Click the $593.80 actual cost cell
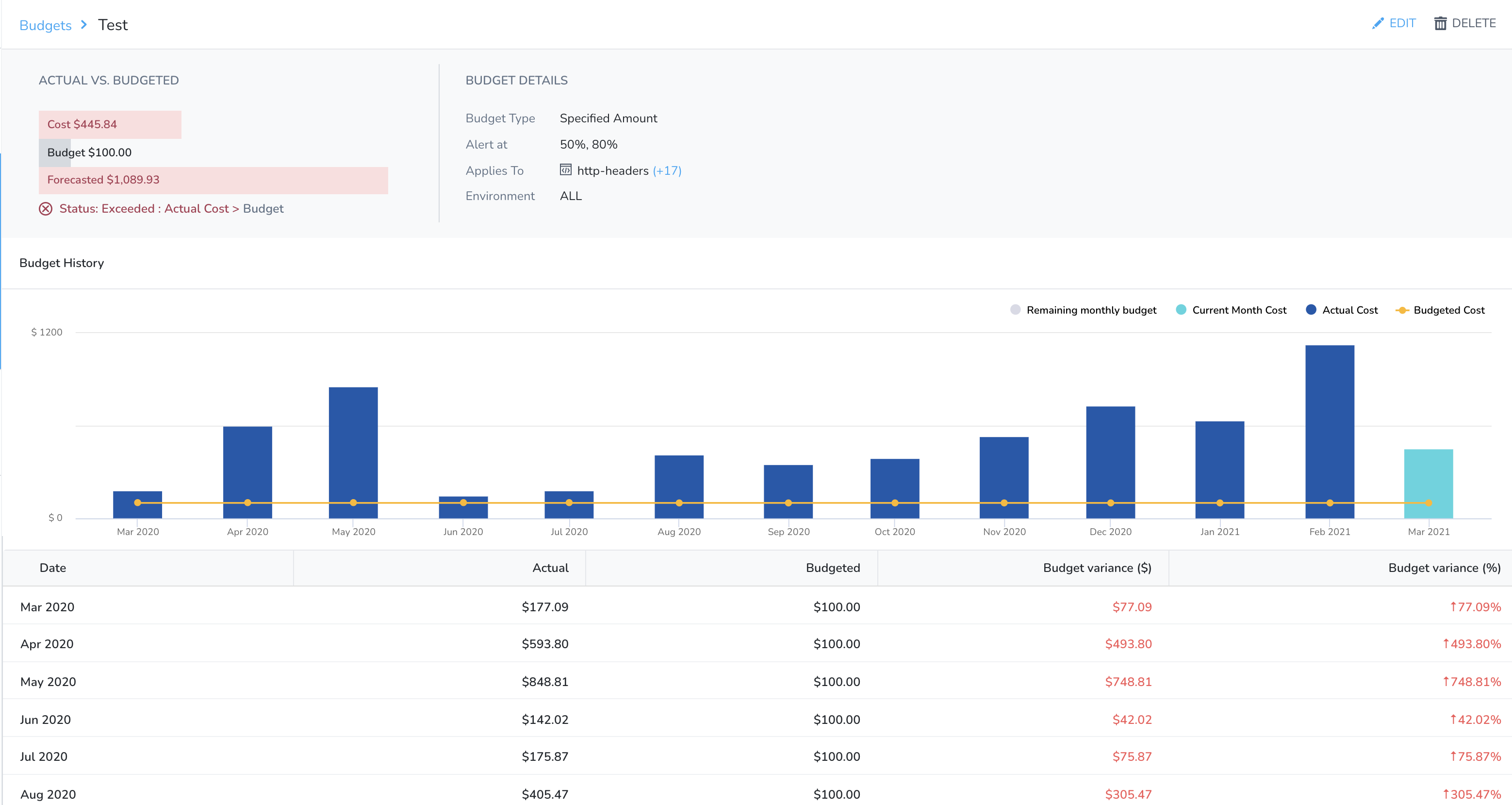This screenshot has width=1512, height=805. point(545,644)
